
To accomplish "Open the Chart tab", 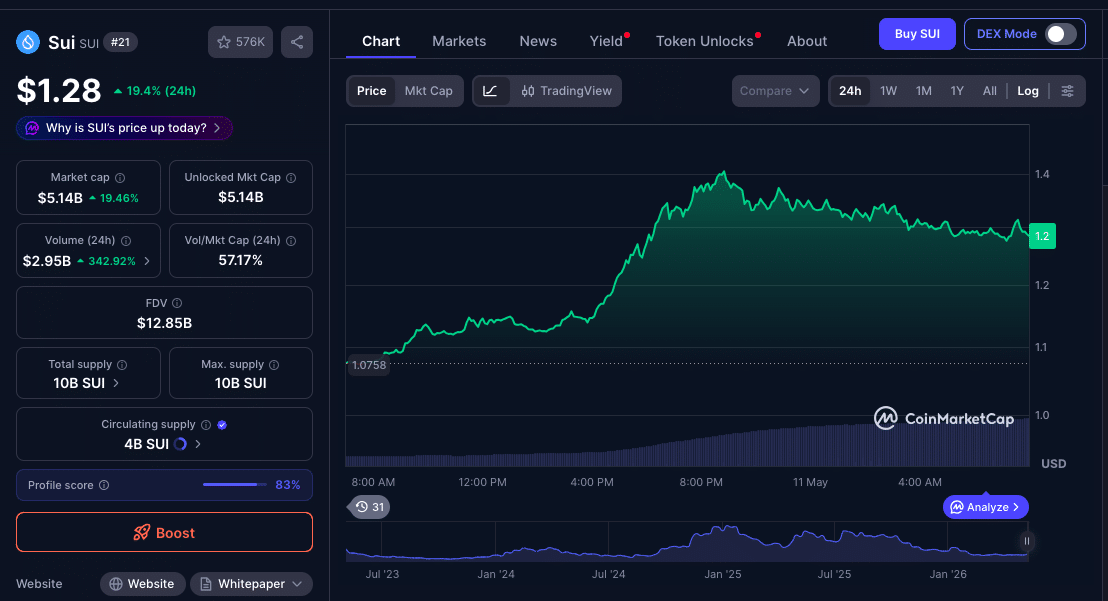I will point(381,41).
